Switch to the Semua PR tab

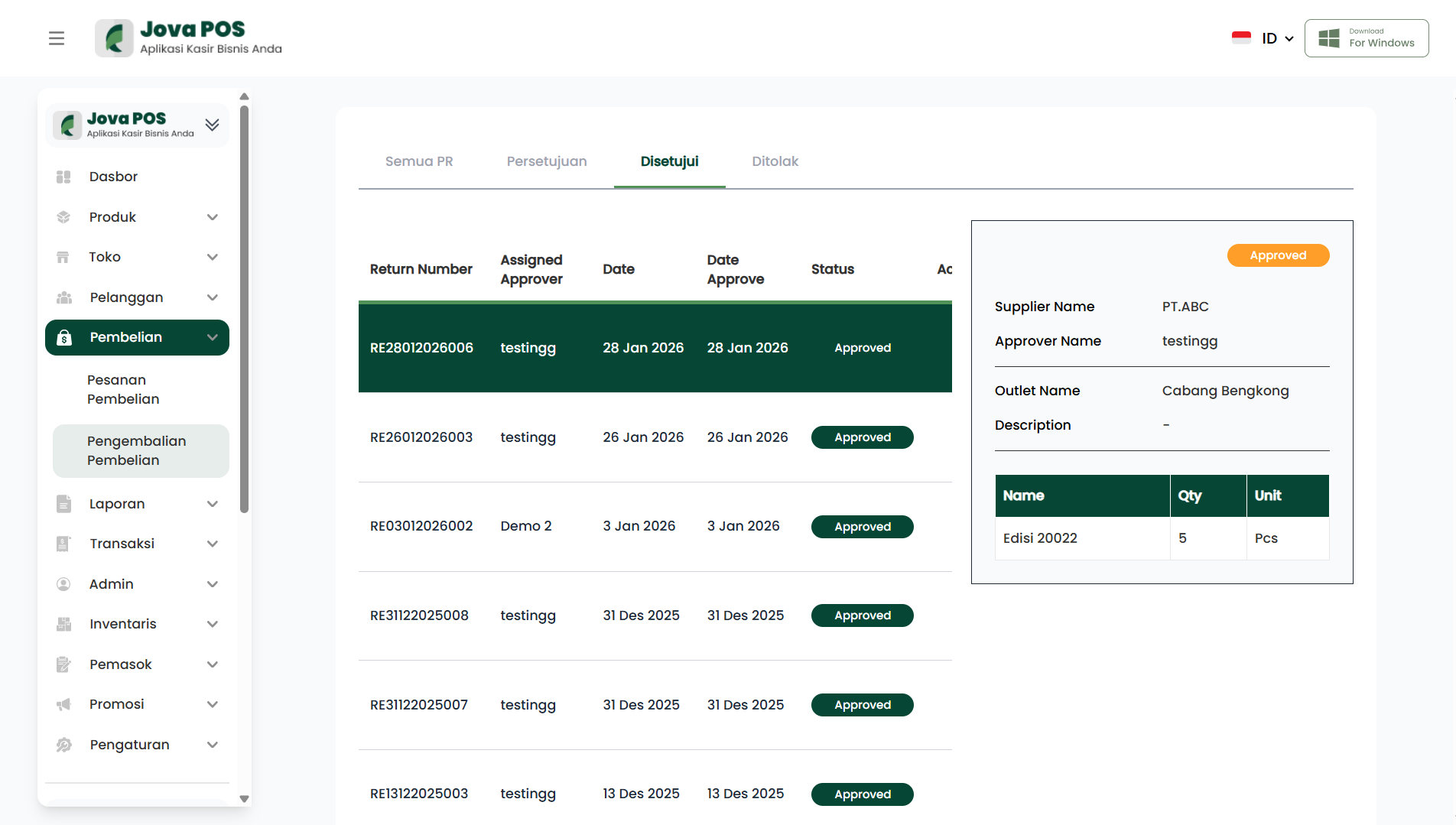pos(419,161)
